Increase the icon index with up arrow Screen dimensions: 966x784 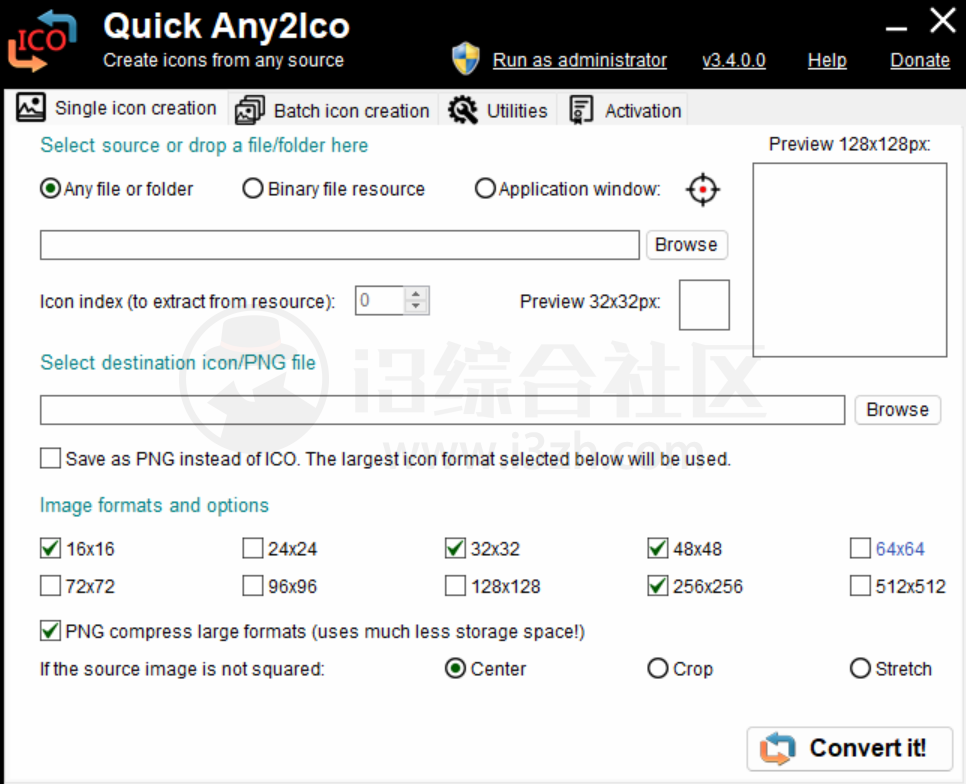[416, 294]
